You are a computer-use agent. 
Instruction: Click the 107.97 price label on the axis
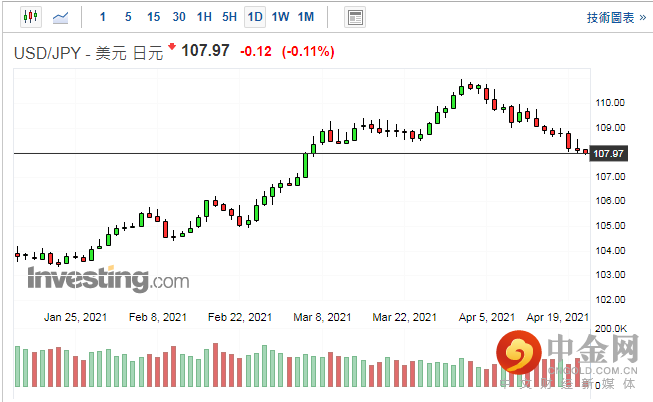[x=608, y=154]
